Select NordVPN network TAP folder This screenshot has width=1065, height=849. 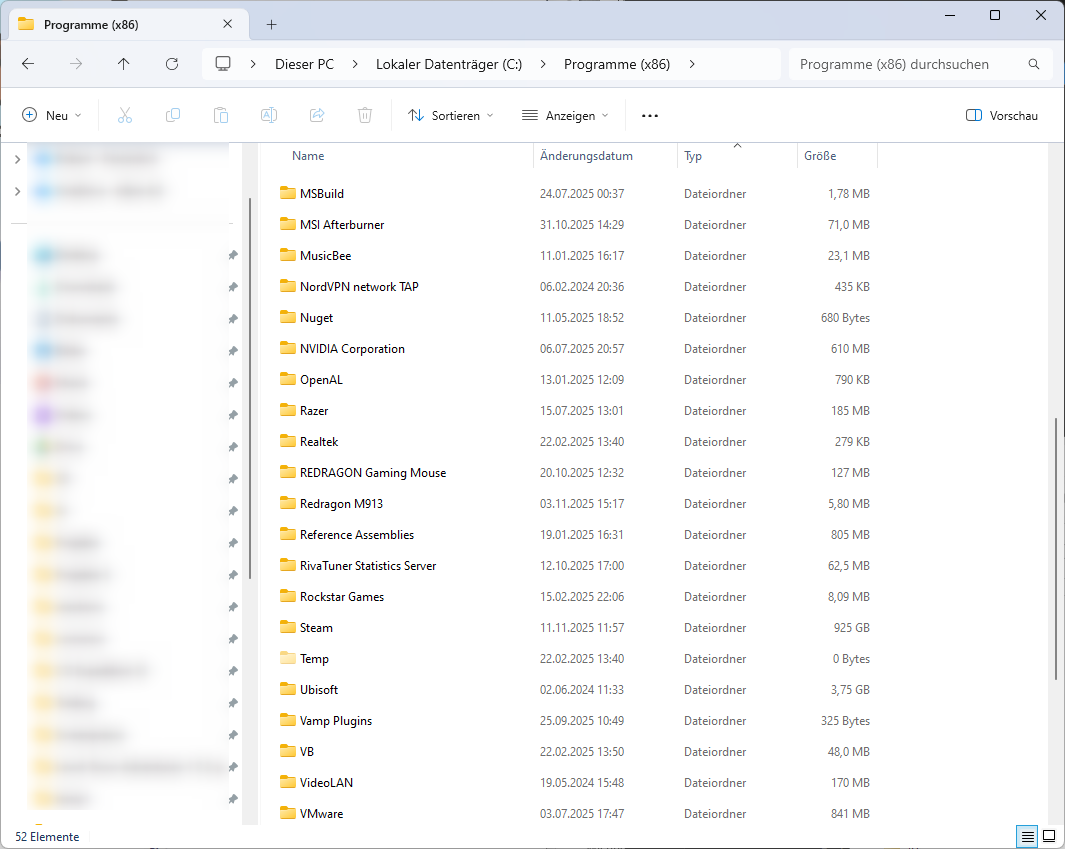pos(359,287)
